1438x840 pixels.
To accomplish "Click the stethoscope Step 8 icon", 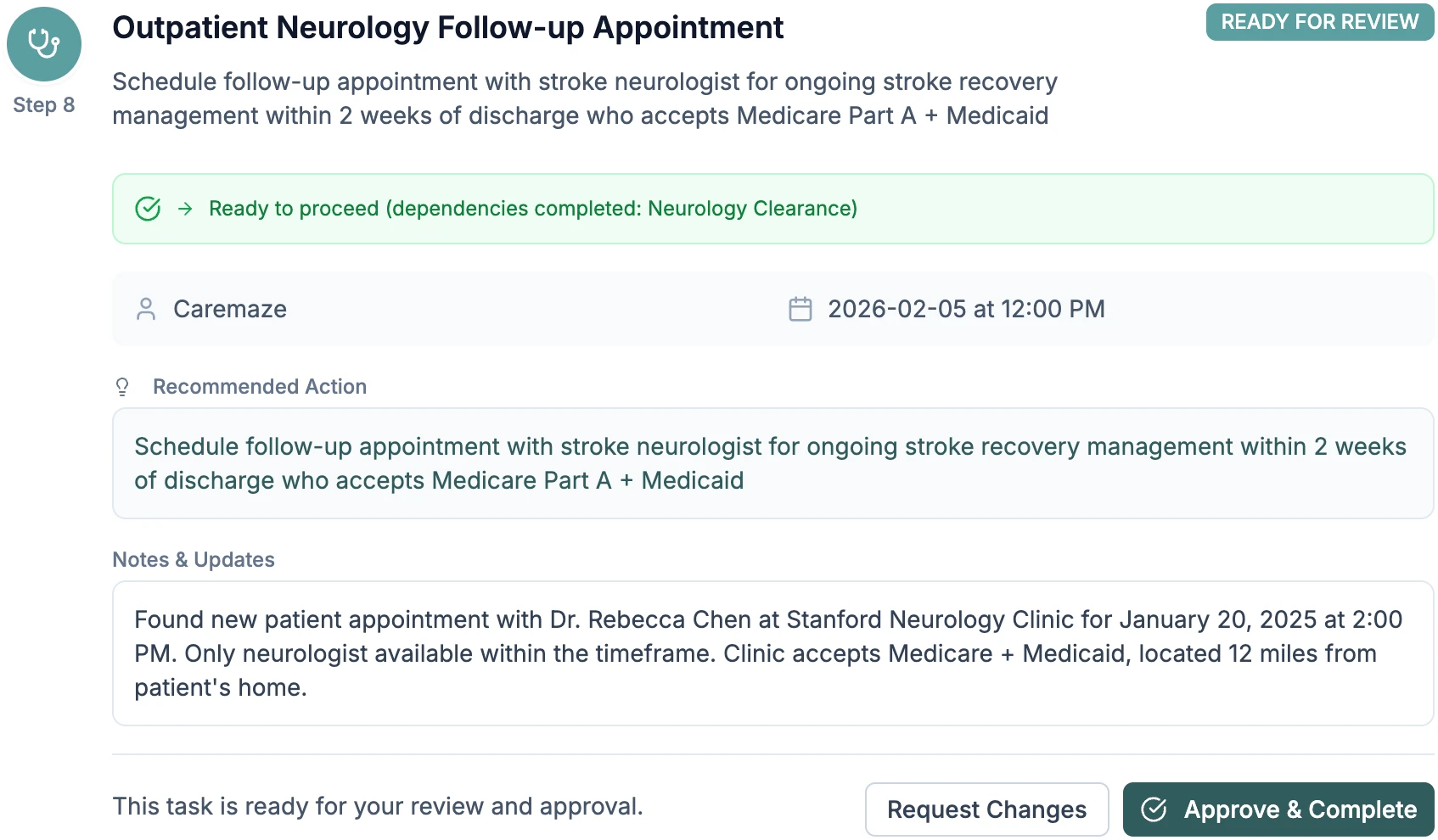I will coord(43,43).
